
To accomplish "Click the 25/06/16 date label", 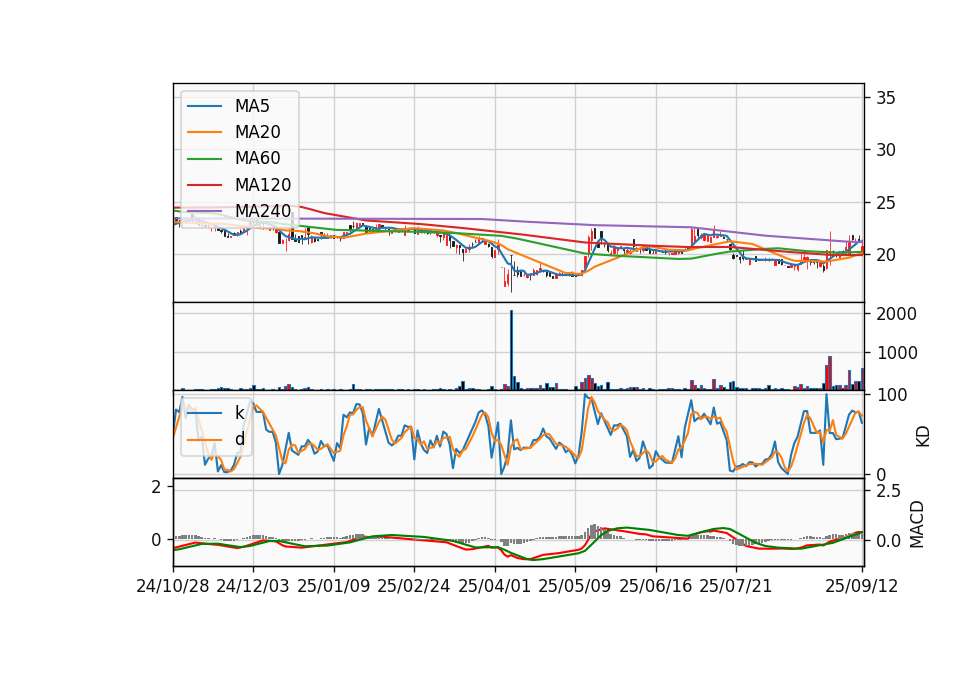I will 656,586.
